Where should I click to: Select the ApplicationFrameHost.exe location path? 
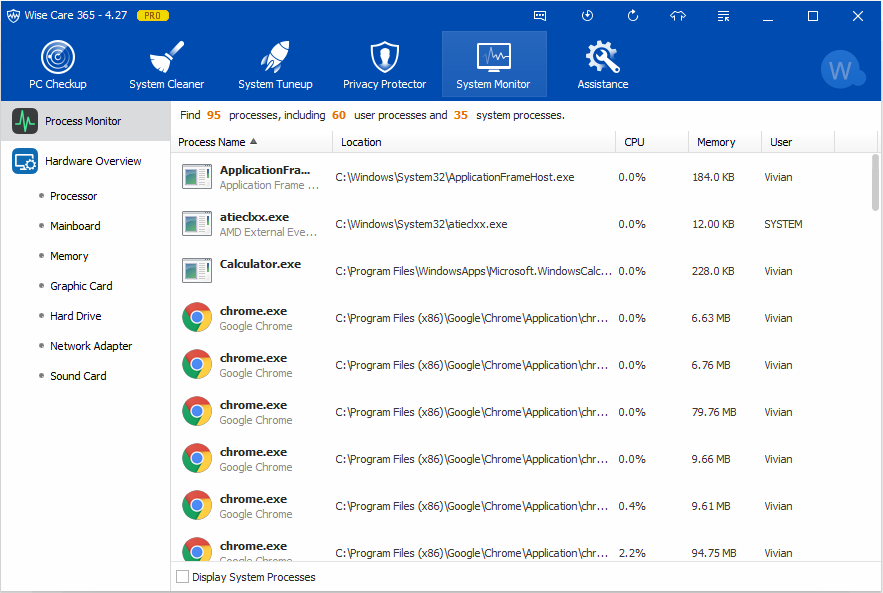click(454, 177)
